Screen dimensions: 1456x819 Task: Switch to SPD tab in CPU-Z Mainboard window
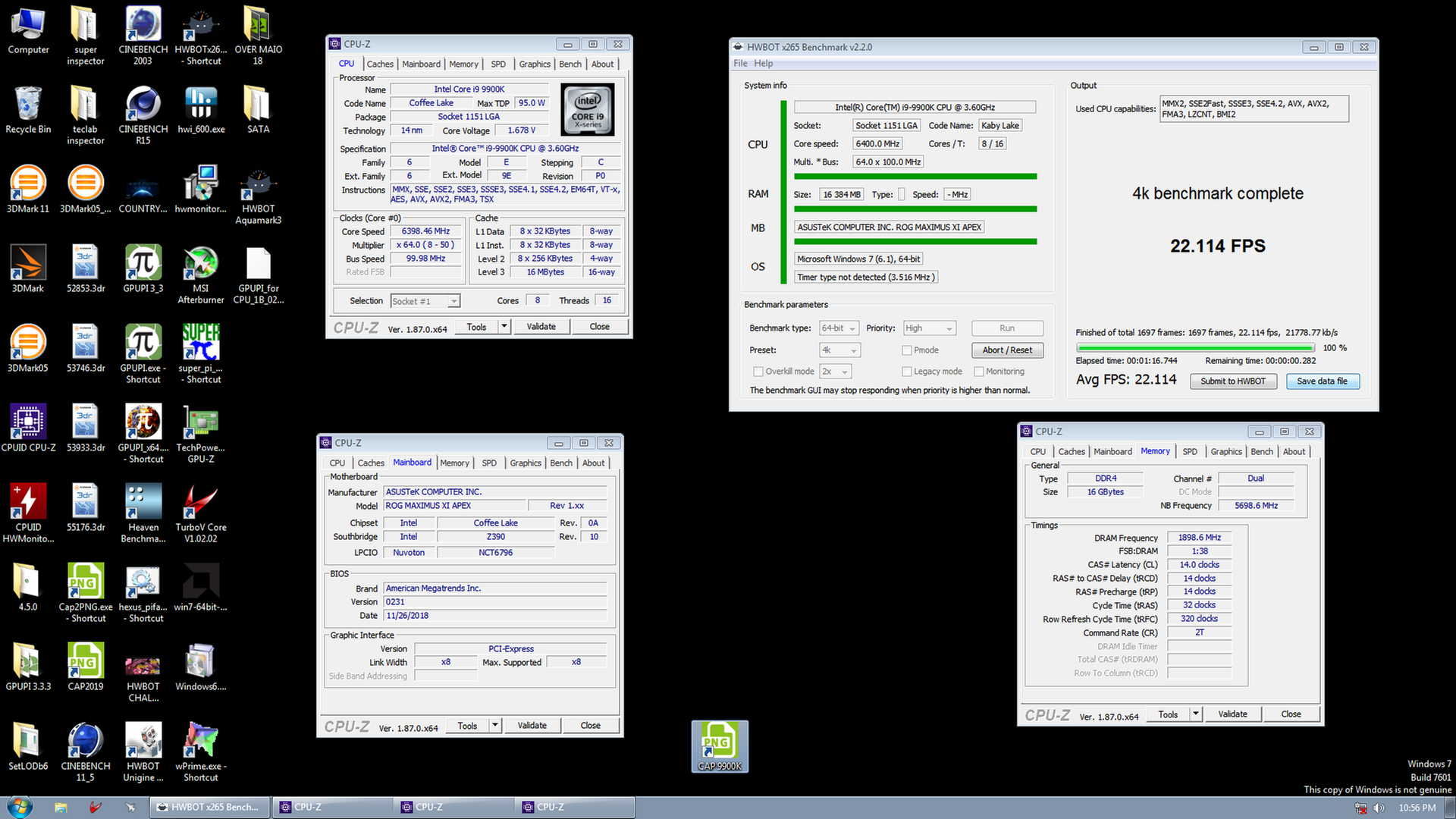coord(489,463)
